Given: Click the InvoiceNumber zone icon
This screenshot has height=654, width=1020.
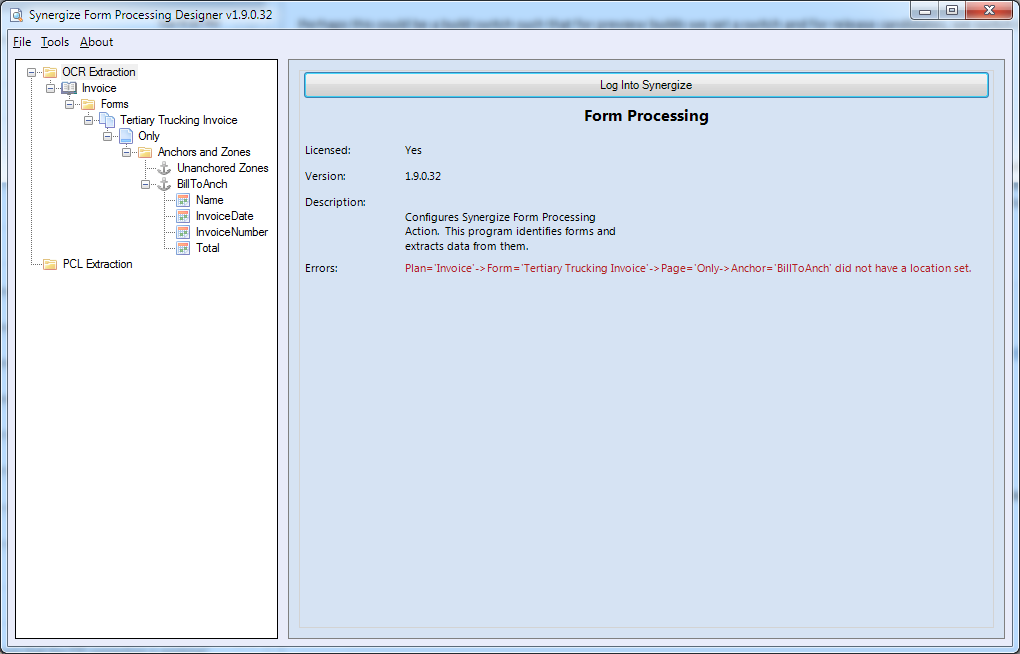Looking at the screenshot, I should click(183, 232).
